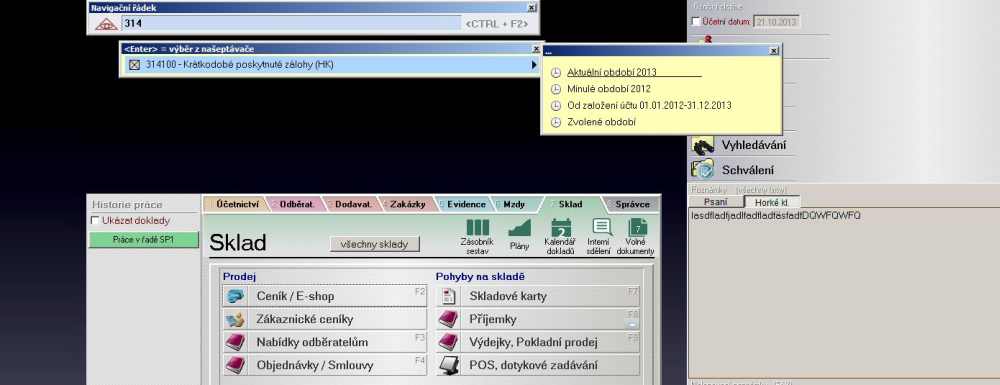Screen dimensions: 1000x385
Task: Switch to the Horké kl. tab
Action: pyautogui.click(x=772, y=202)
